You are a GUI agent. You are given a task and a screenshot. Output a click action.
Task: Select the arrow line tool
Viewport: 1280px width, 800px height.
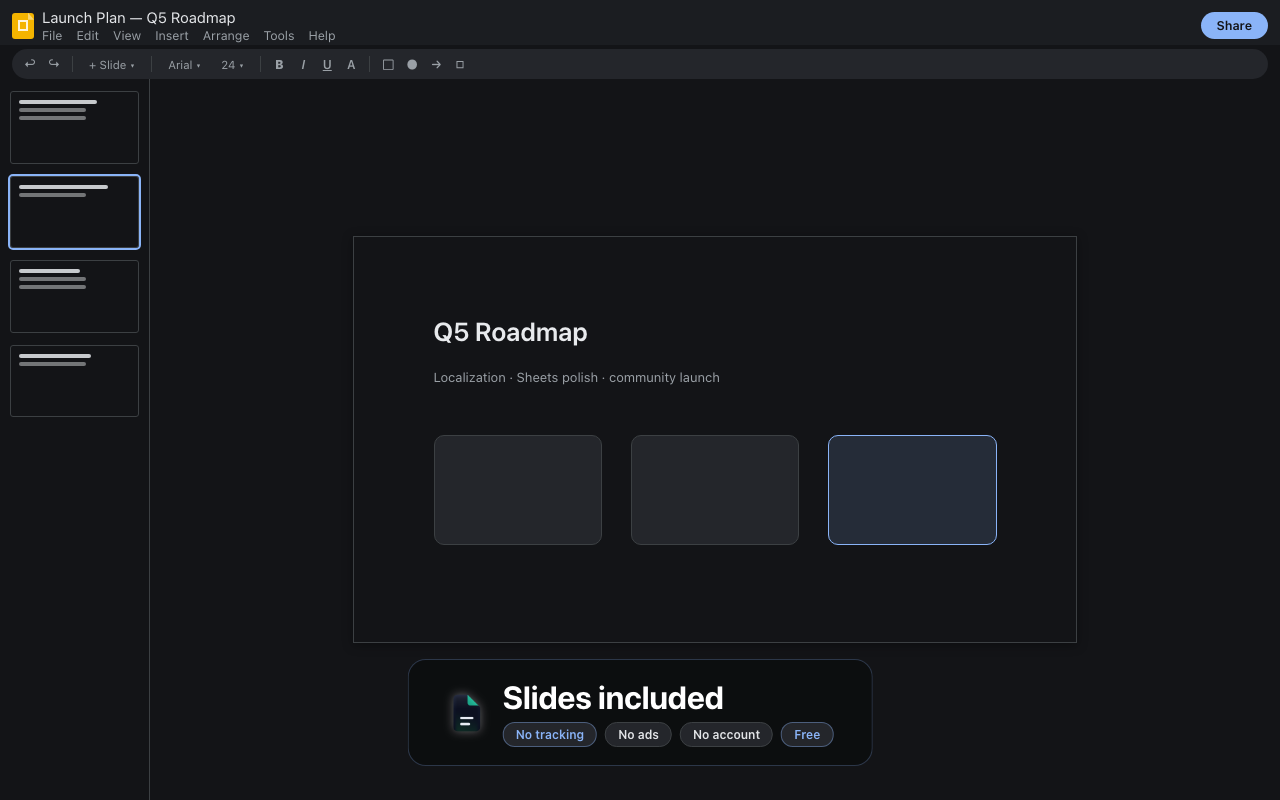436,65
